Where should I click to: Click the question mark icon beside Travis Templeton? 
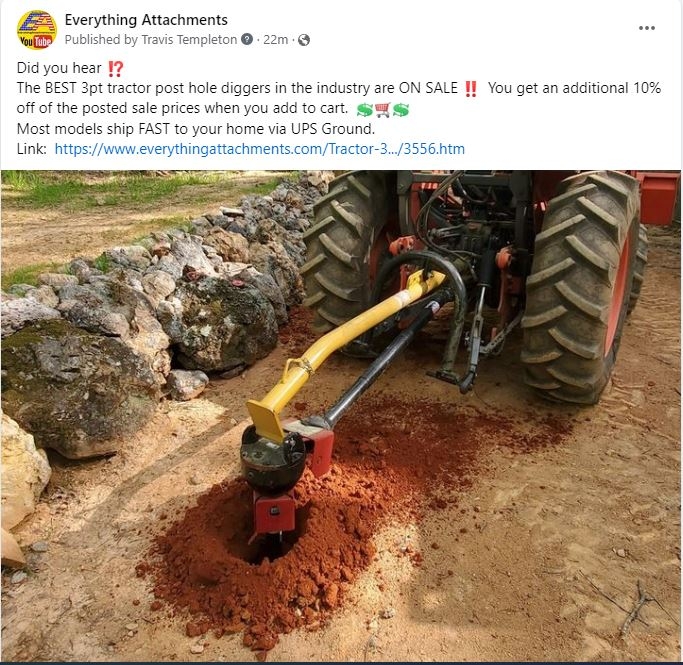click(247, 39)
